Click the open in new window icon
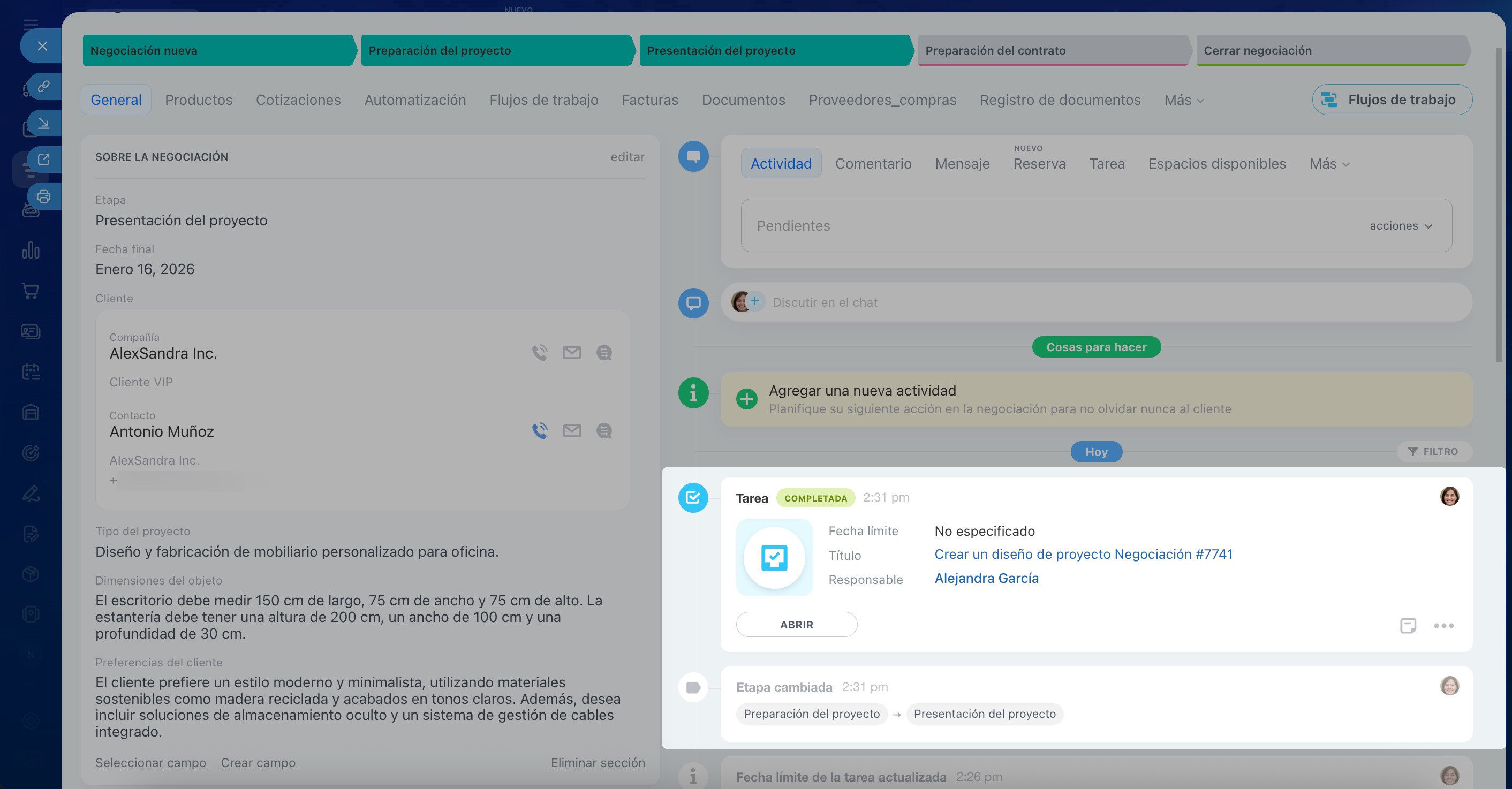This screenshot has height=789, width=1512. 43,160
